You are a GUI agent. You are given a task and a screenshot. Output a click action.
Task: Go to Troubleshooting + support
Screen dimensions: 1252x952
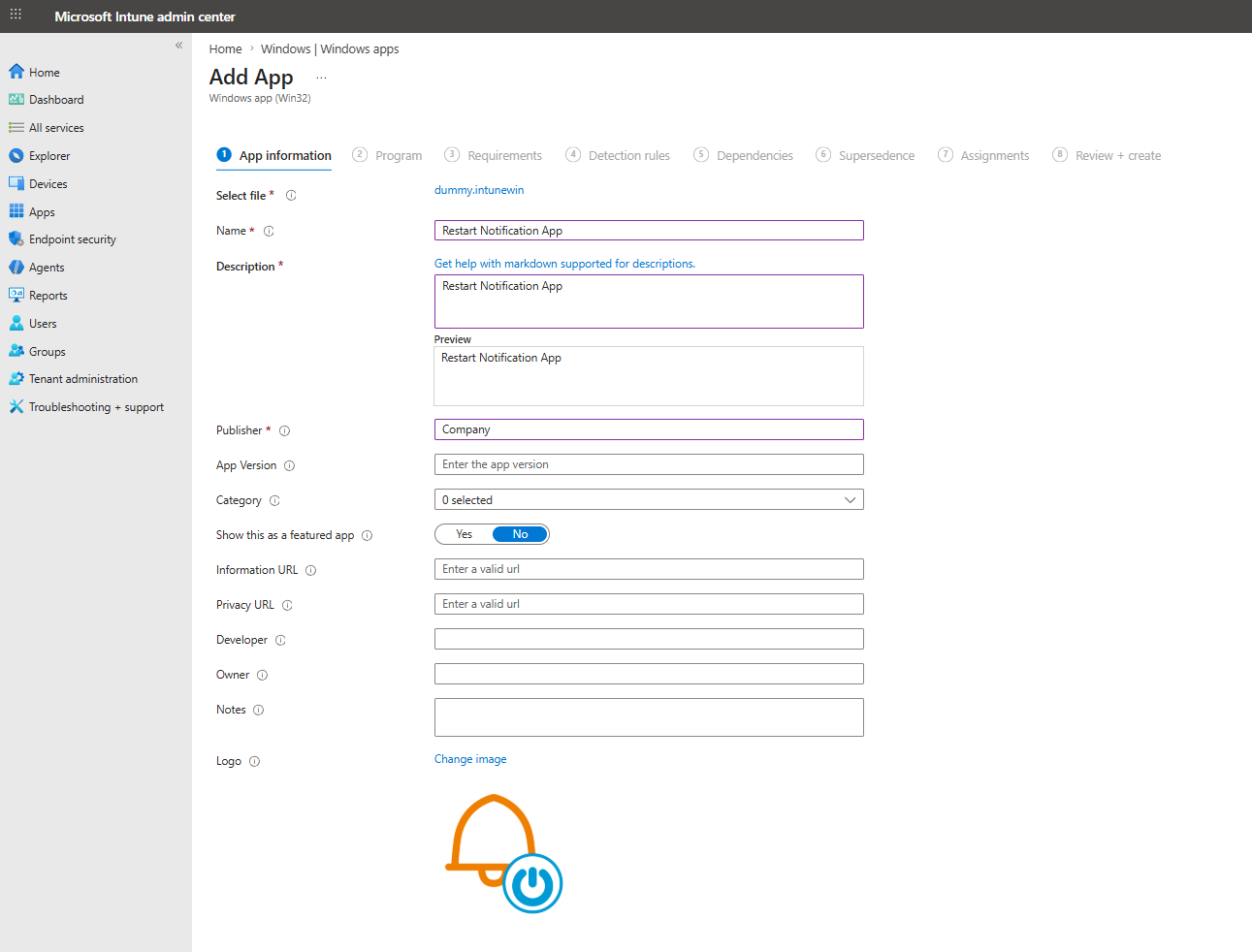pyautogui.click(x=94, y=406)
